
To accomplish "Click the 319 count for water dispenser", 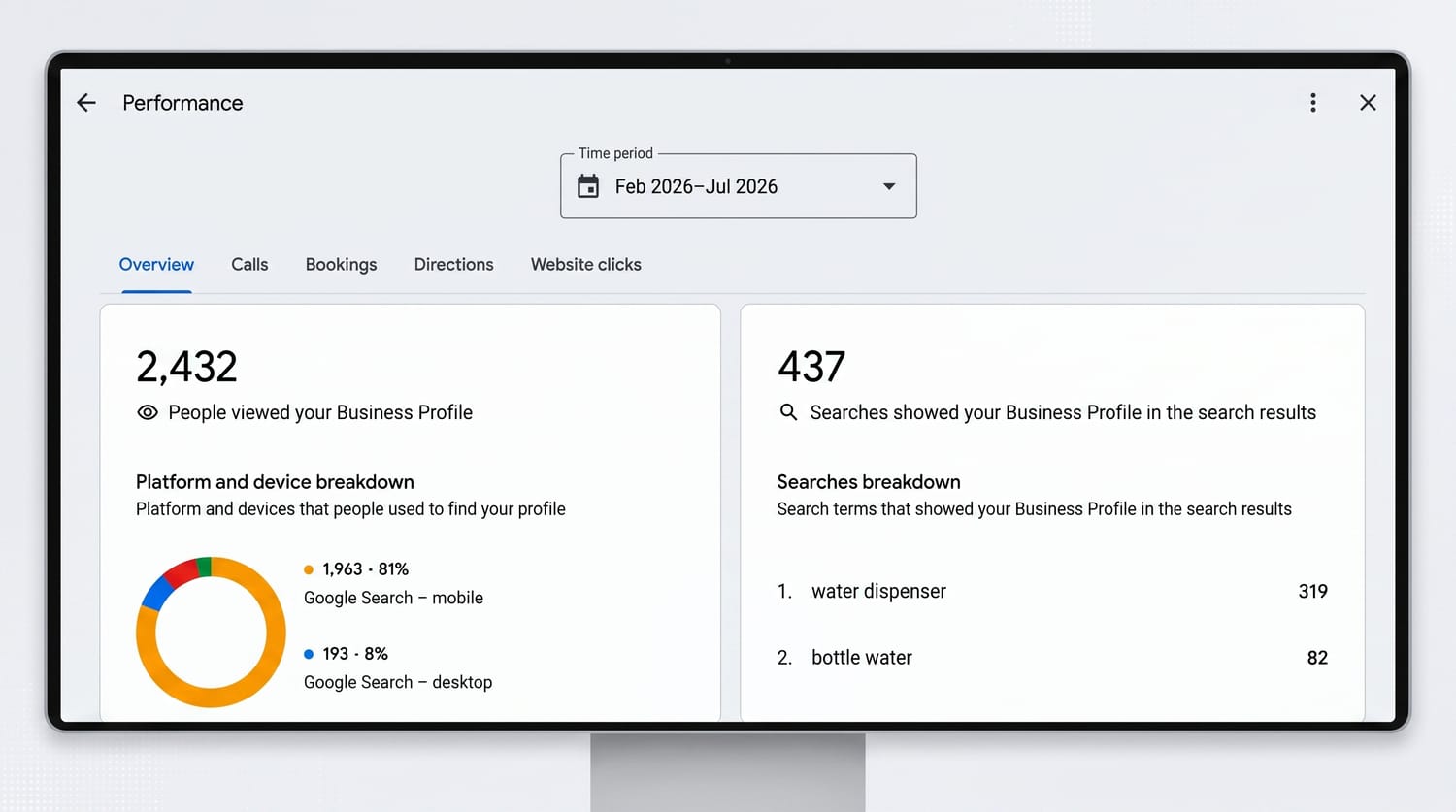I will point(1313,591).
